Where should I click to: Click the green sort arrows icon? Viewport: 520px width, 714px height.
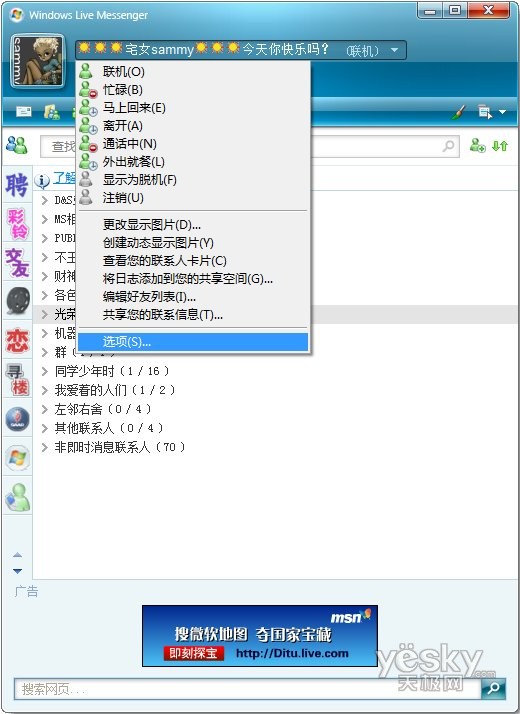pos(500,146)
